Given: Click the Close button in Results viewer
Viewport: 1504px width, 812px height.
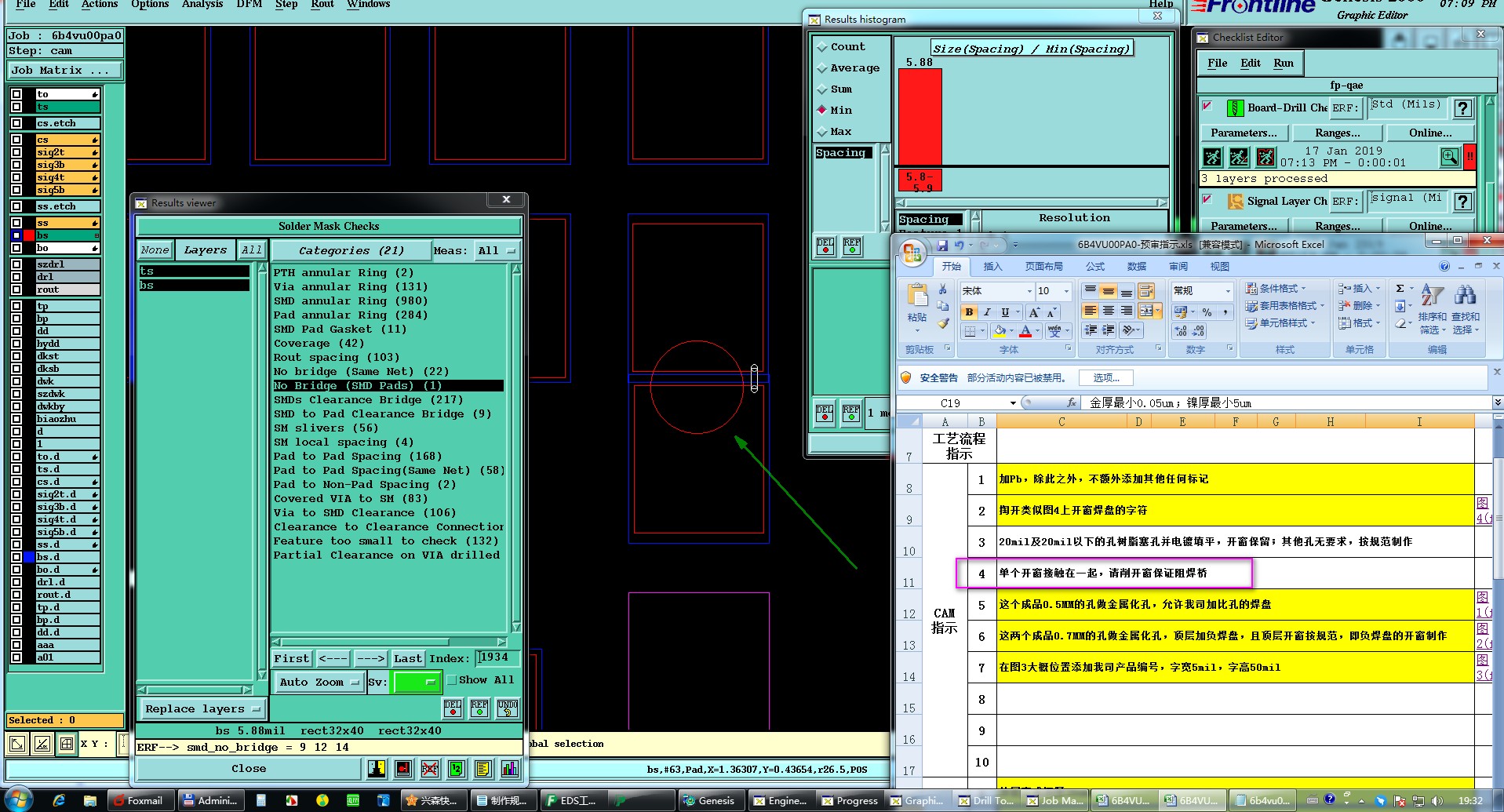Looking at the screenshot, I should coord(249,769).
